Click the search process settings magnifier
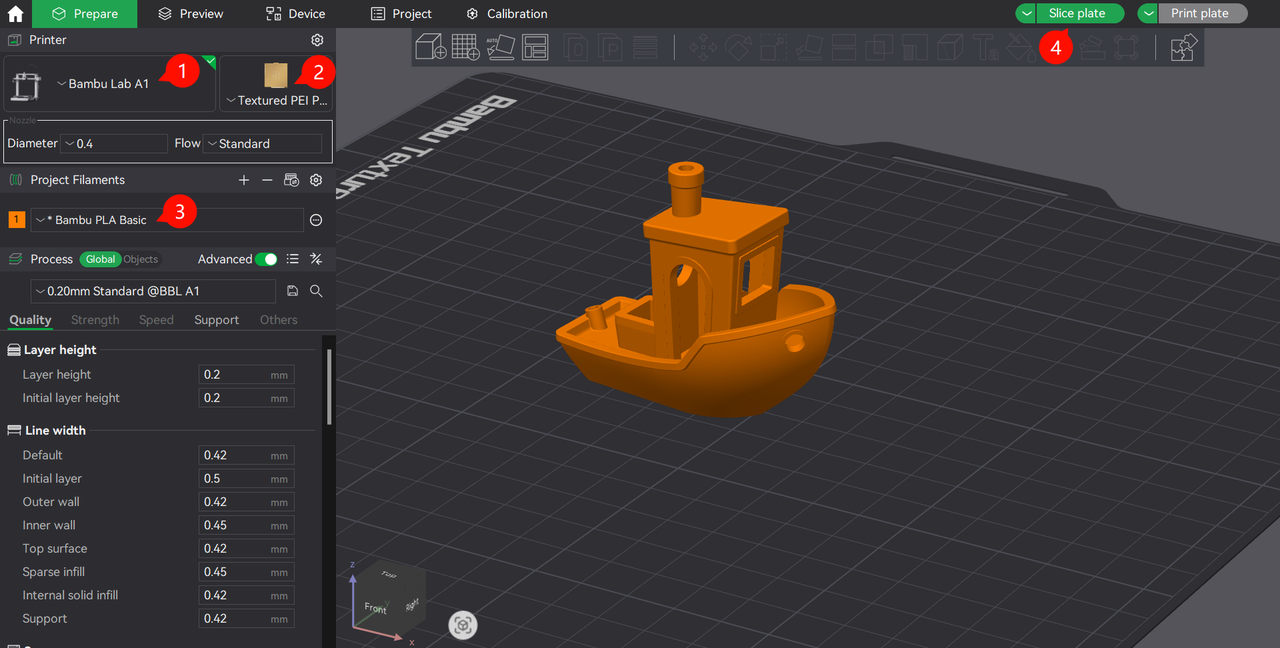The image size is (1280, 648). [316, 291]
